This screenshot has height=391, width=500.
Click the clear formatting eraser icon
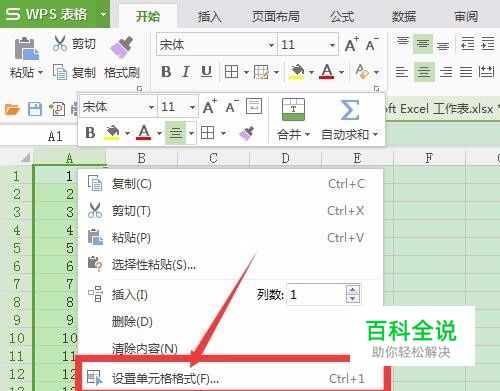pyautogui.click(x=361, y=71)
